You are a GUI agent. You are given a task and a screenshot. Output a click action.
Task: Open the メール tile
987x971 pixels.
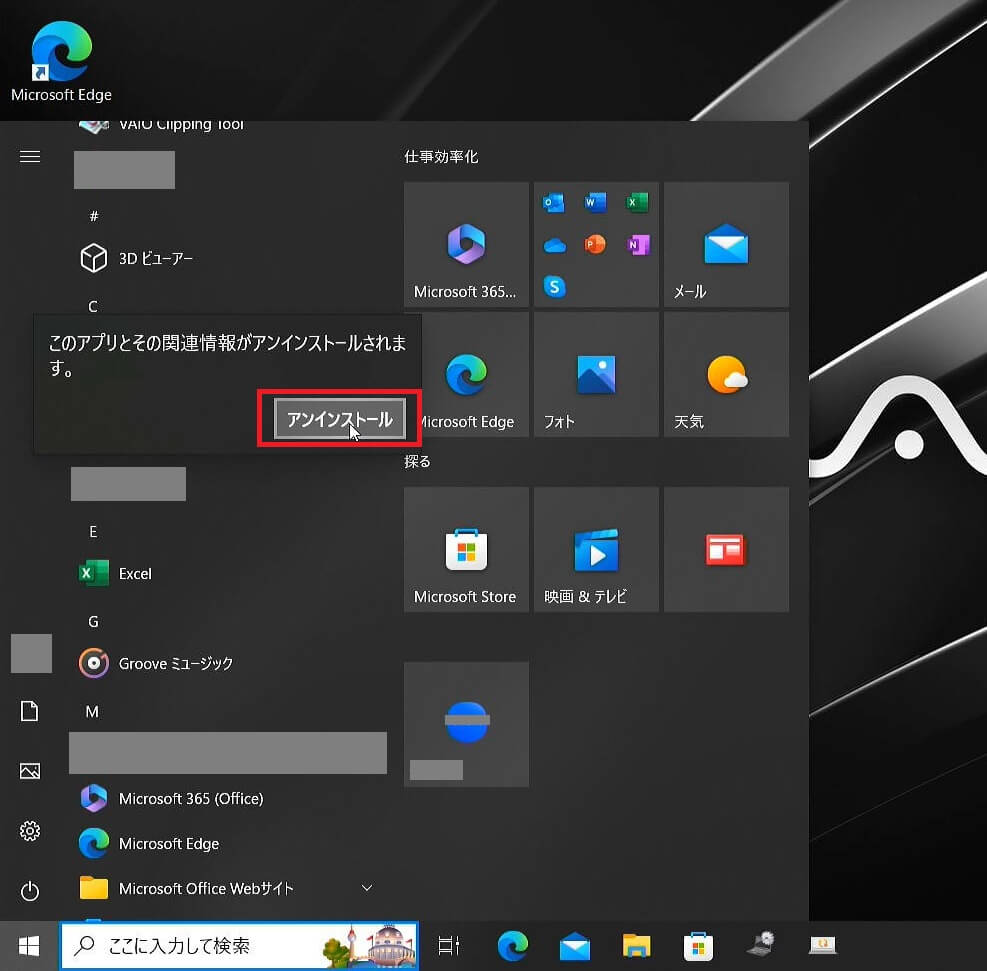pos(726,245)
